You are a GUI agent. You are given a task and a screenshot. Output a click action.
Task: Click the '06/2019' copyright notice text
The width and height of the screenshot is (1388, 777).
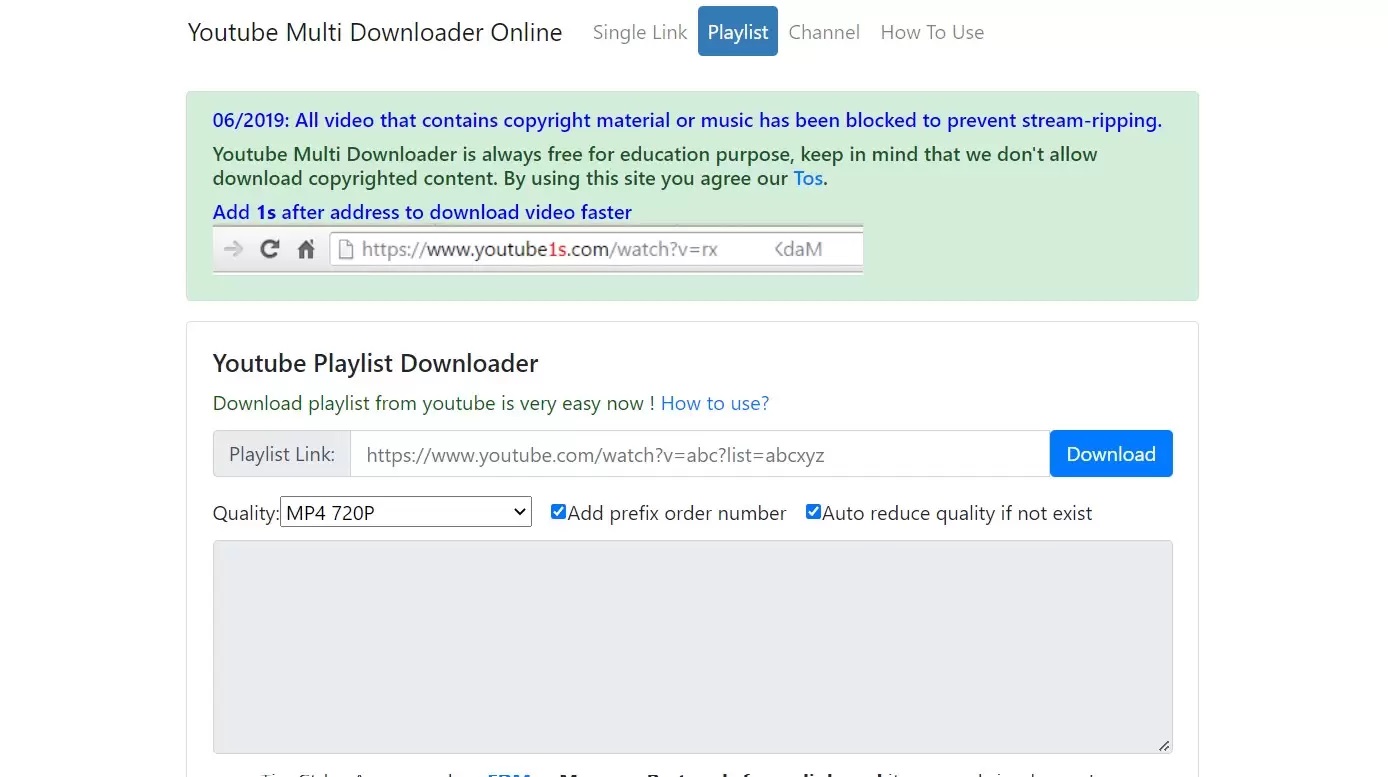687,121
